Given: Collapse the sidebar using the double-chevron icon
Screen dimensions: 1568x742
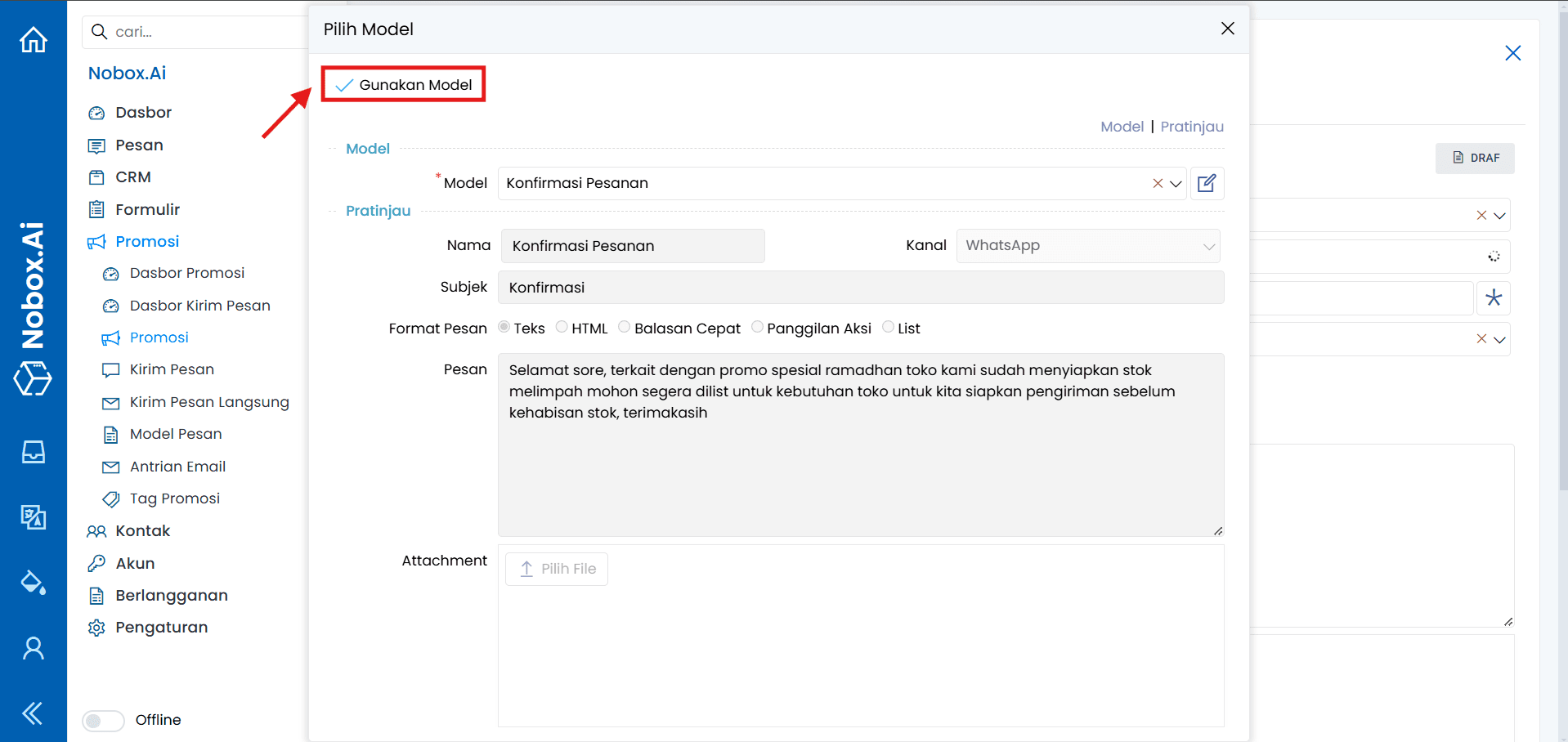Looking at the screenshot, I should [33, 713].
